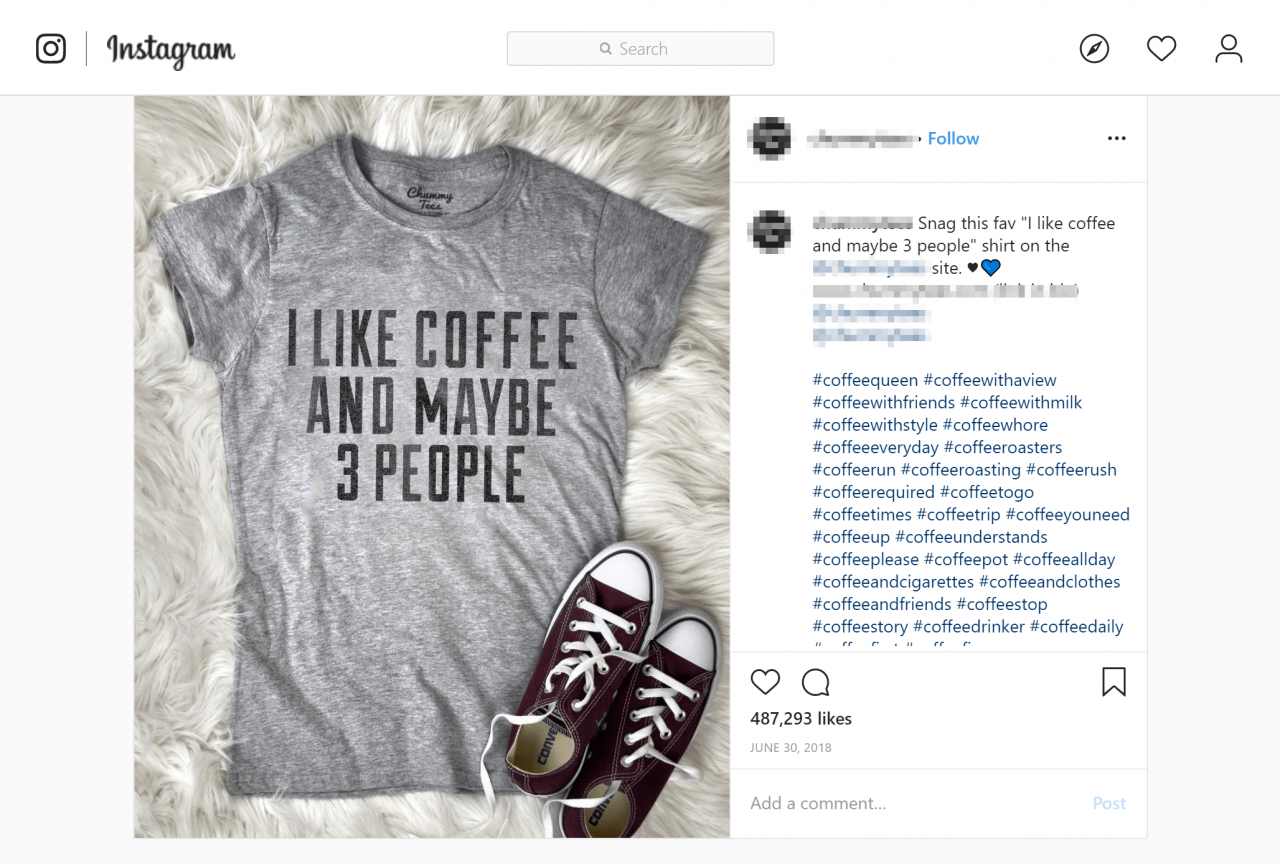The height and width of the screenshot is (864, 1280).
Task: Open your profile icon at top right
Action: click(x=1228, y=47)
